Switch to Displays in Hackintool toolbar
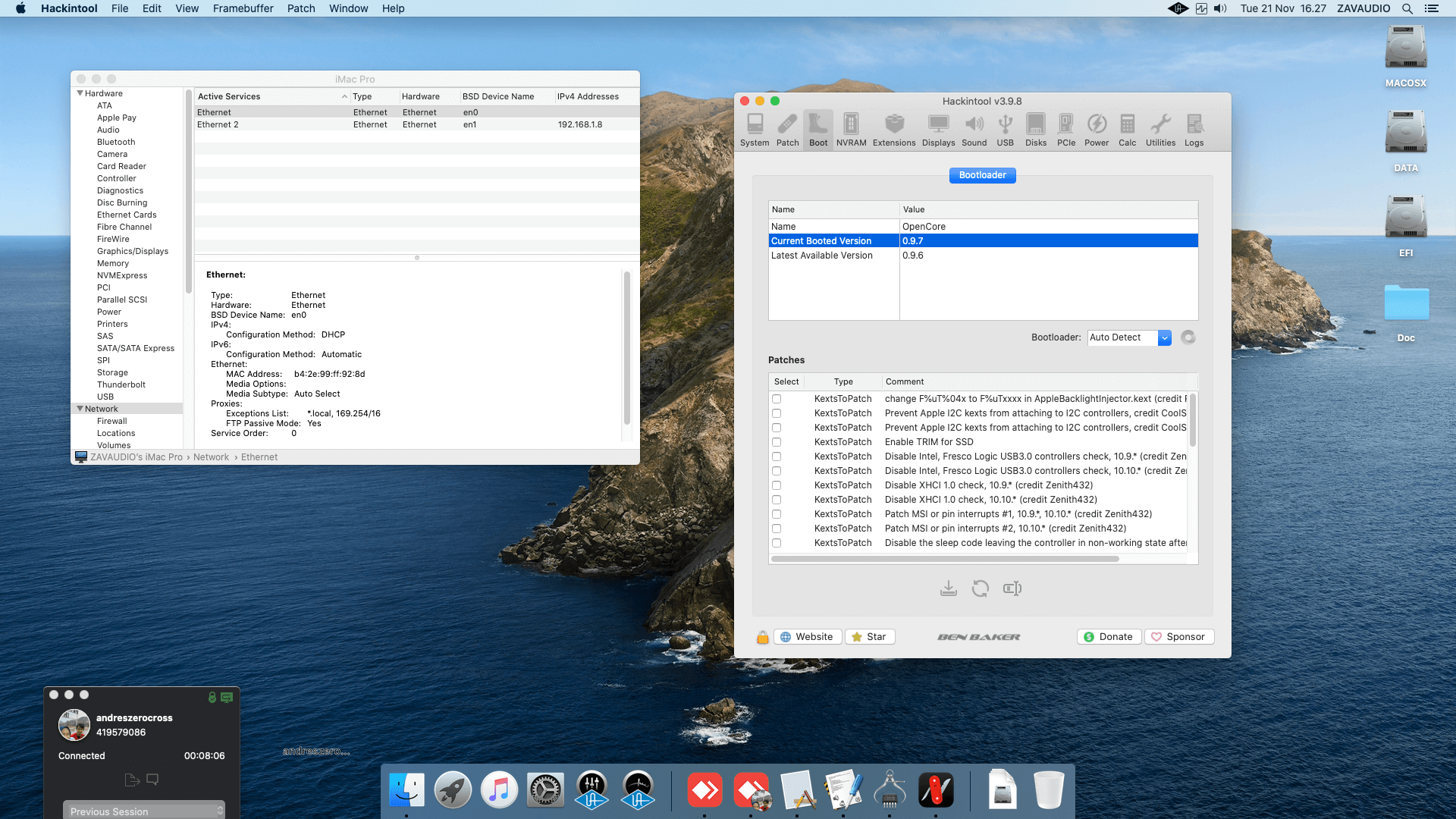The width and height of the screenshot is (1456, 819). coord(938,130)
